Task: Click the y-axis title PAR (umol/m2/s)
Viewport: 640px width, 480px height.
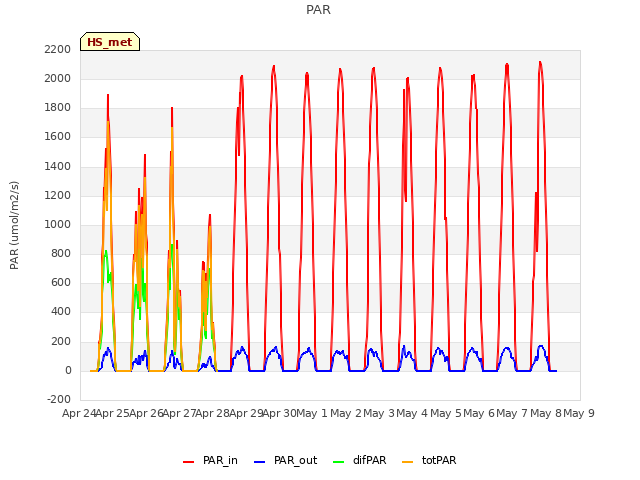Action: pyautogui.click(x=14, y=225)
